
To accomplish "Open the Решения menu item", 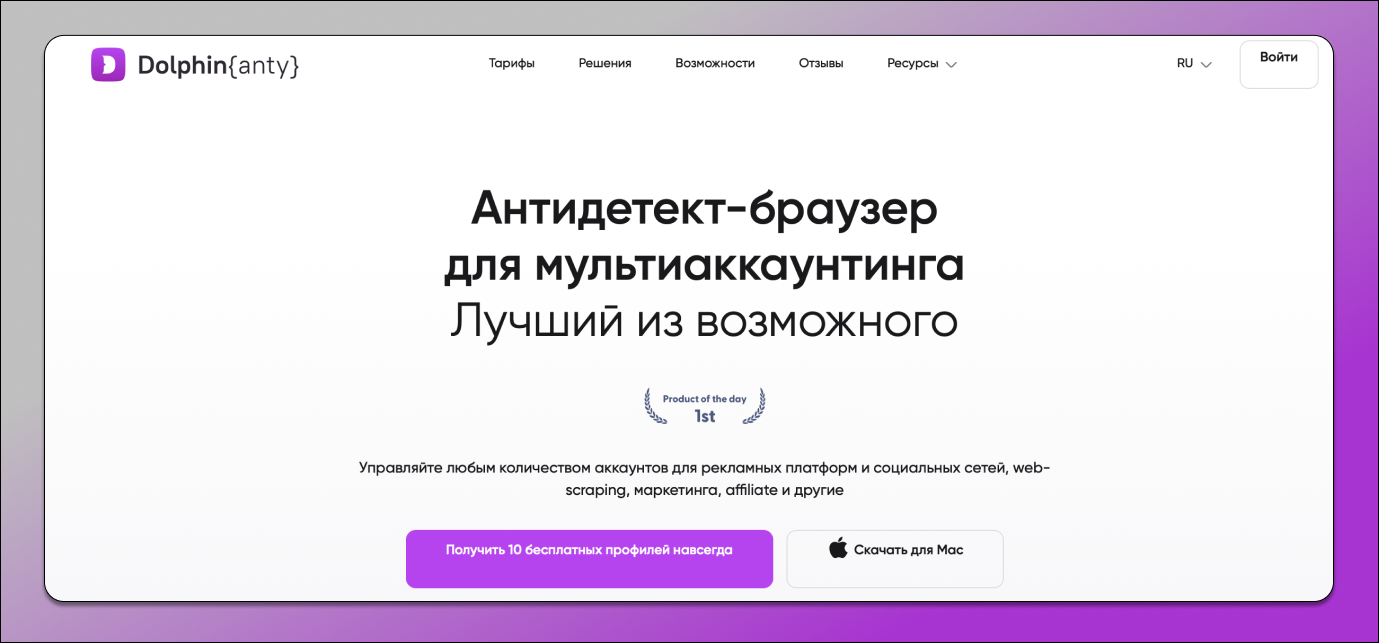I will [x=605, y=63].
